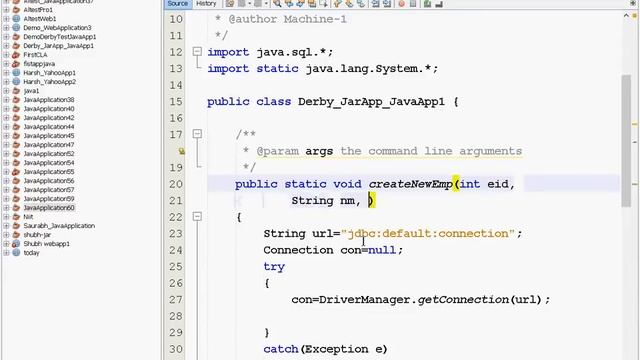
Task: Expand the Saurabh_JavaApplication node
Action: pos(6,226)
